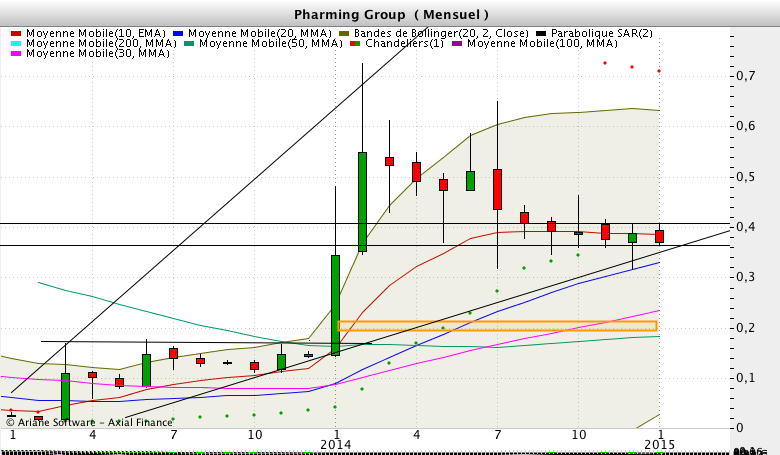The image size is (780, 455).
Task: Click the '© Ariane Software – Axial Finance' credit
Action: click(x=89, y=423)
